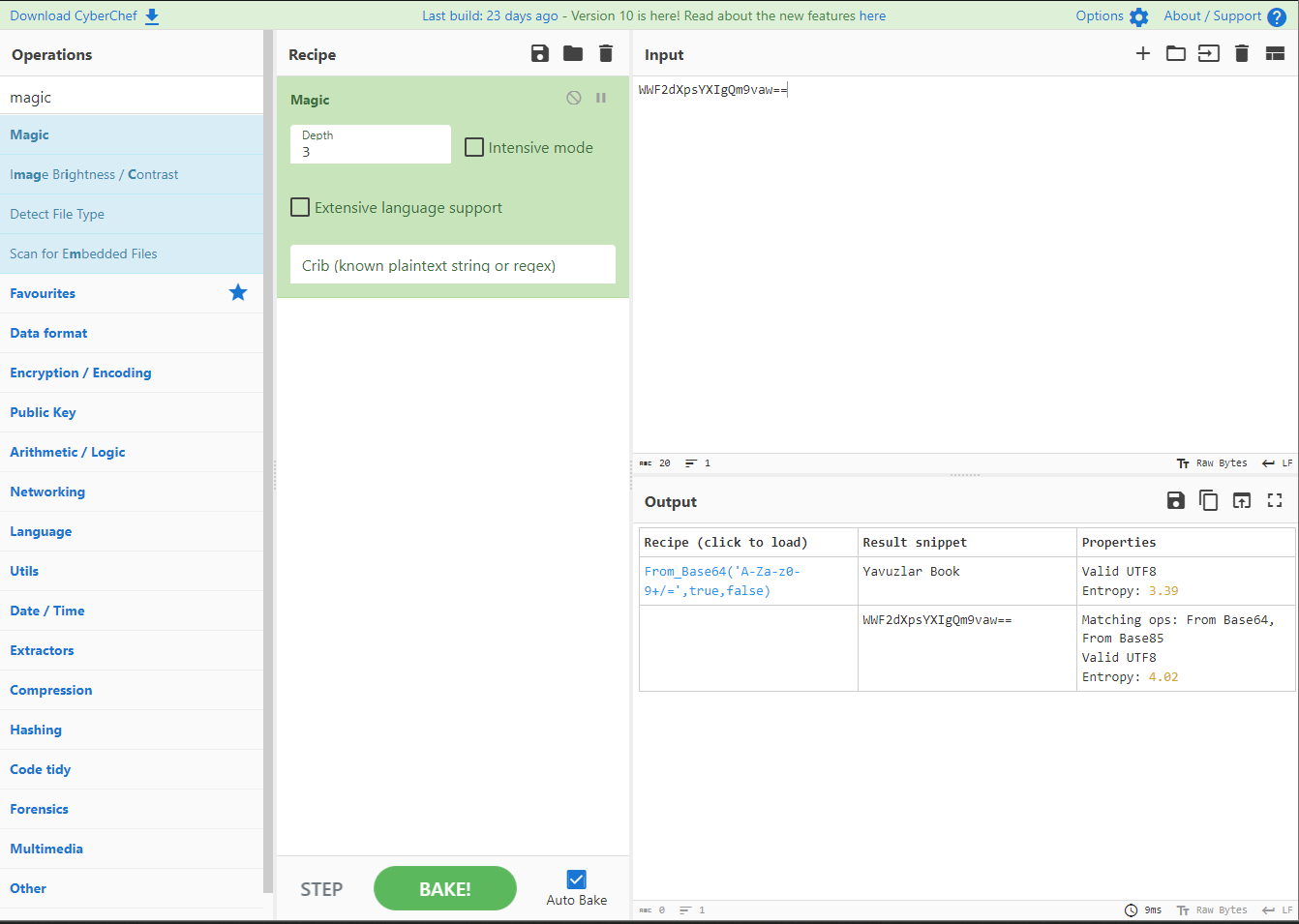Screen dimensions: 1299x924
Task: Load the From_Base64 recipe link
Action: [x=721, y=581]
